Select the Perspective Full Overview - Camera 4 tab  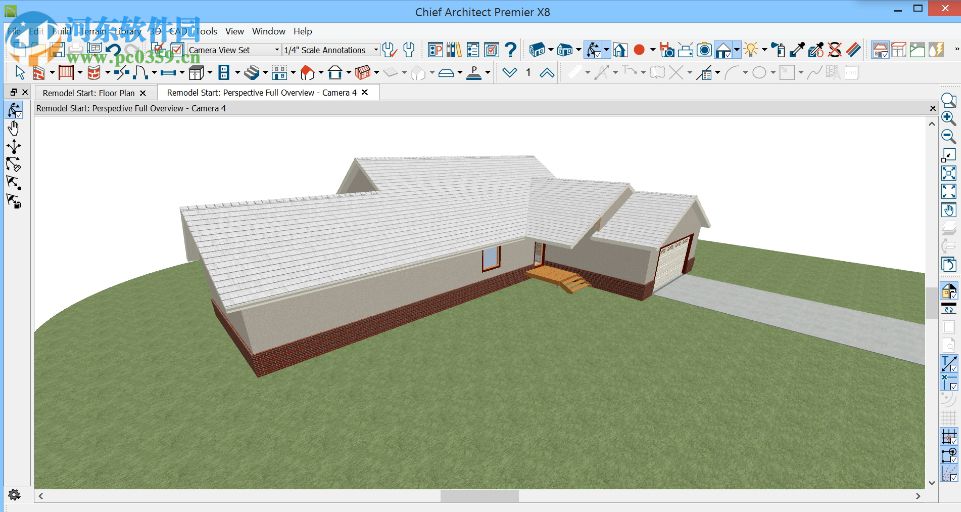coord(262,93)
